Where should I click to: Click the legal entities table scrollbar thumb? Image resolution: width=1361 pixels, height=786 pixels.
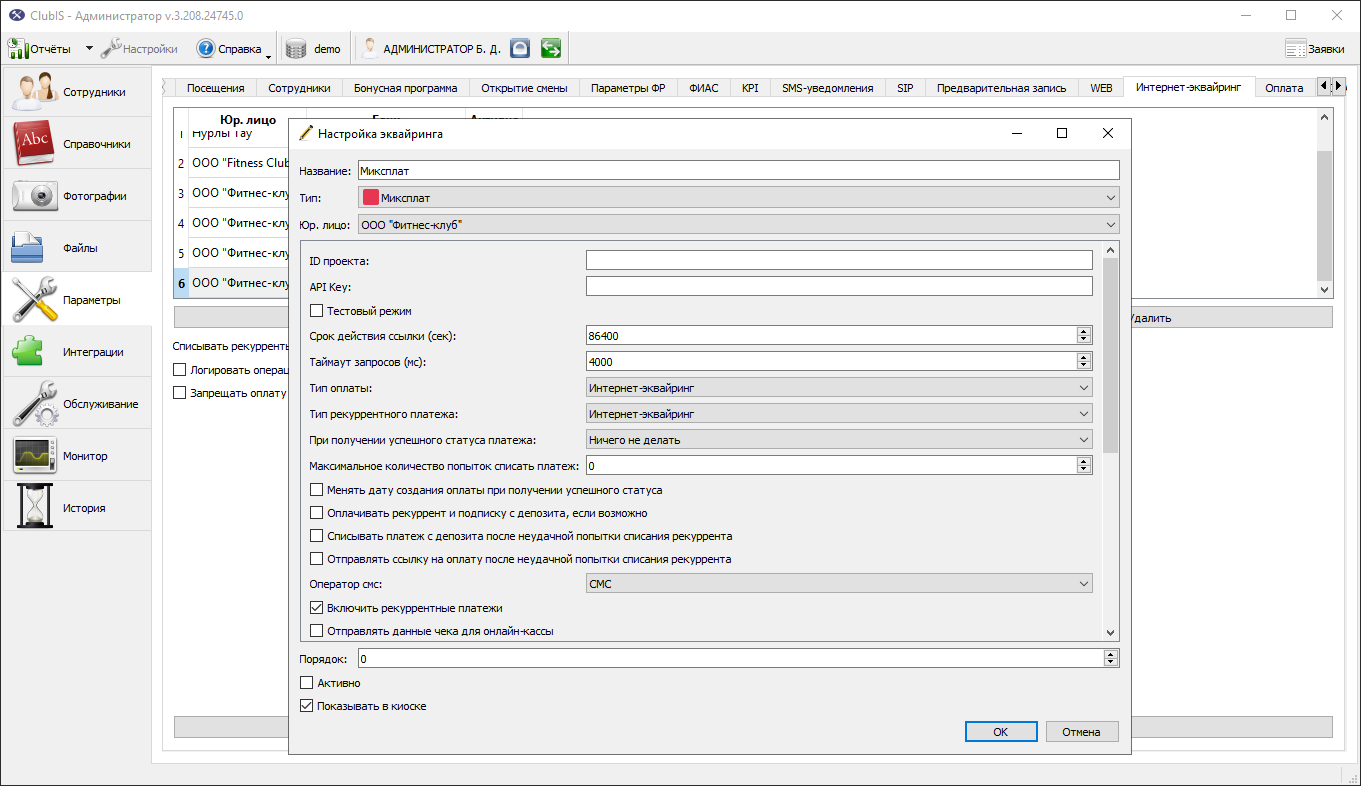pos(1324,215)
